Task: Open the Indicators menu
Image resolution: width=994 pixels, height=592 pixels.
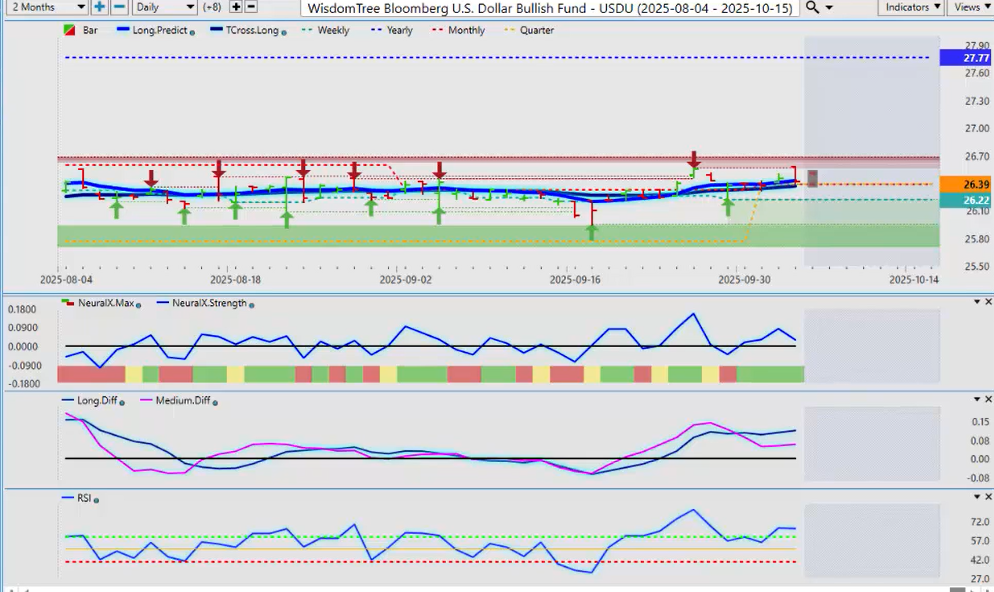Action: (x=912, y=7)
